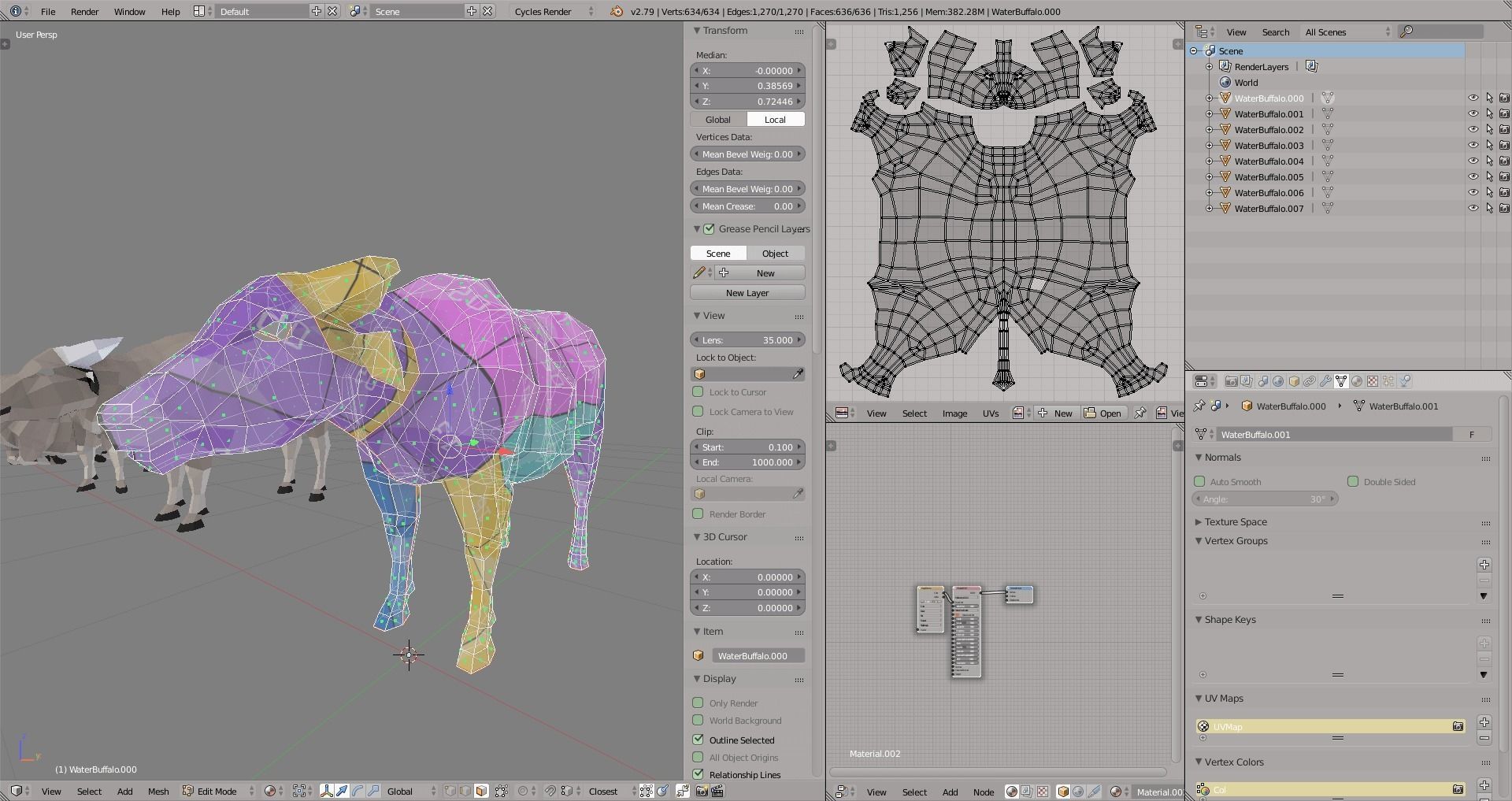The width and height of the screenshot is (1512, 801).
Task: Open the Object properties tab (cube icon)
Action: (x=1294, y=381)
